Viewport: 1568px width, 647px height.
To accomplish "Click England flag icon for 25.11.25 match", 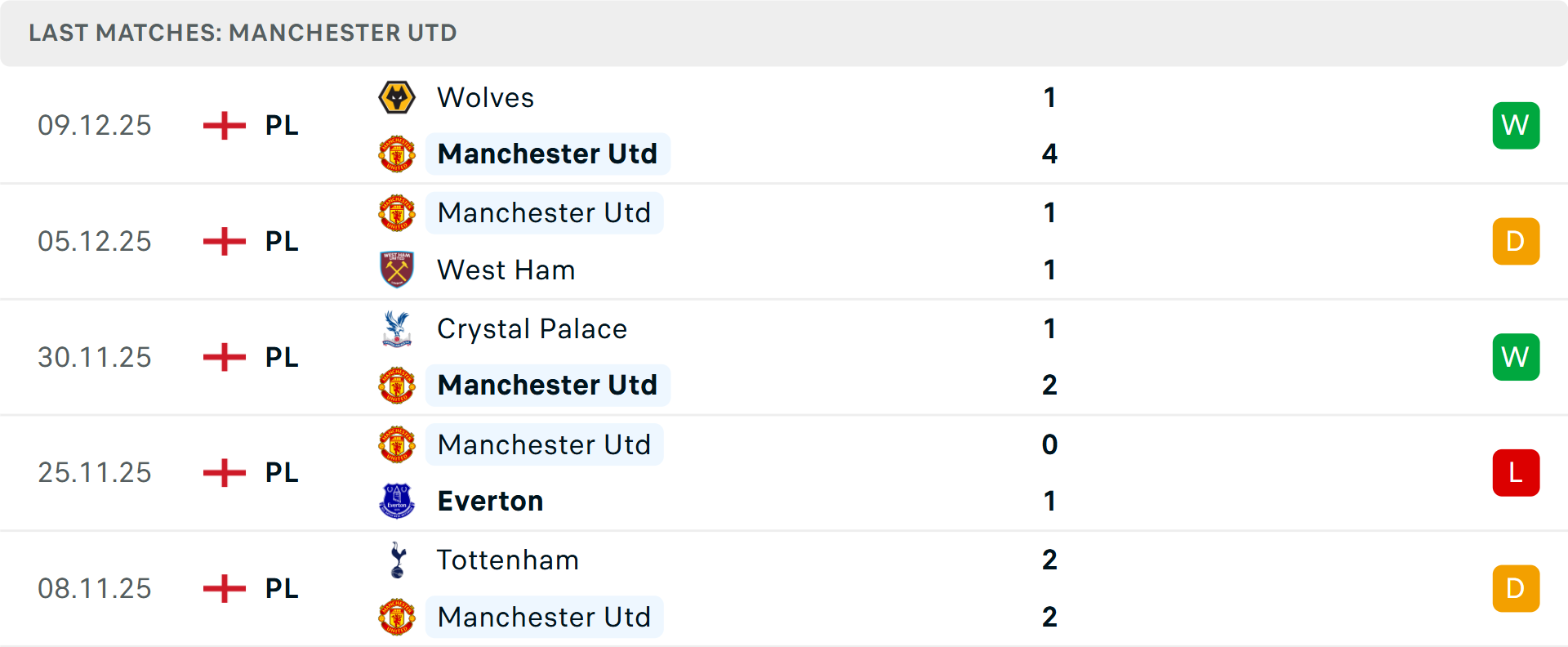I will 225,473.
